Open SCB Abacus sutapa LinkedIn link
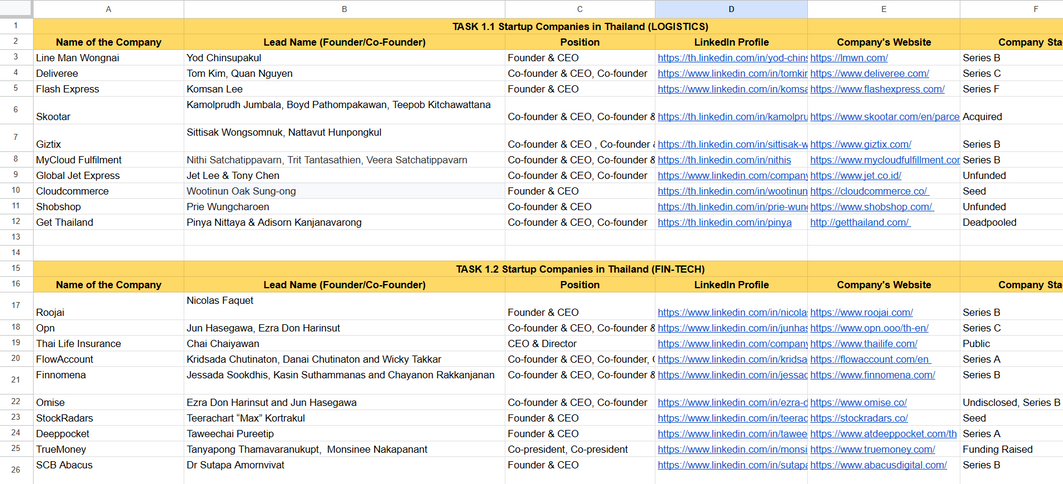This screenshot has height=484, width=1063. [x=733, y=465]
